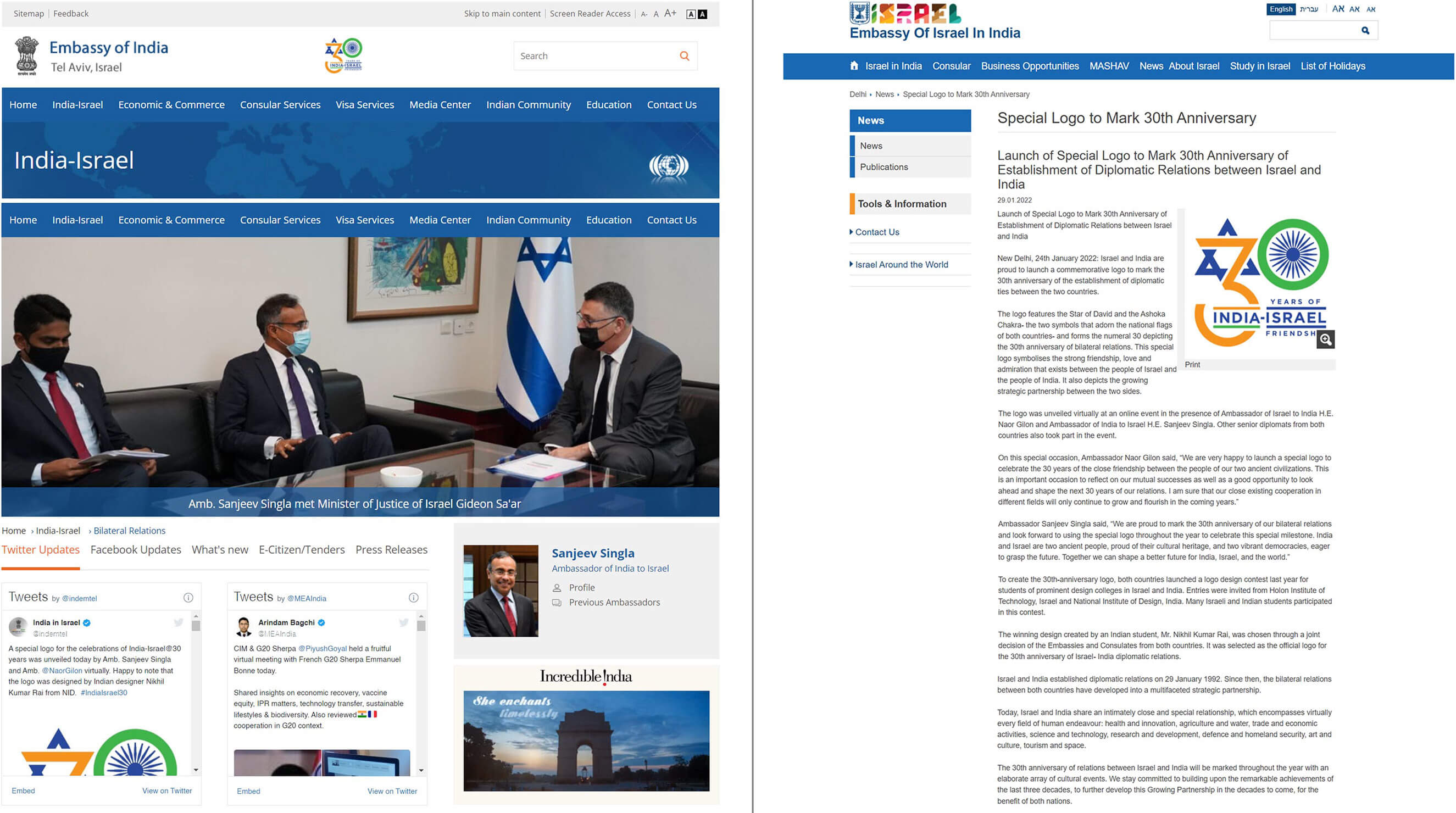
Task: Expand the Contact Us sidebar item
Action: coord(876,232)
